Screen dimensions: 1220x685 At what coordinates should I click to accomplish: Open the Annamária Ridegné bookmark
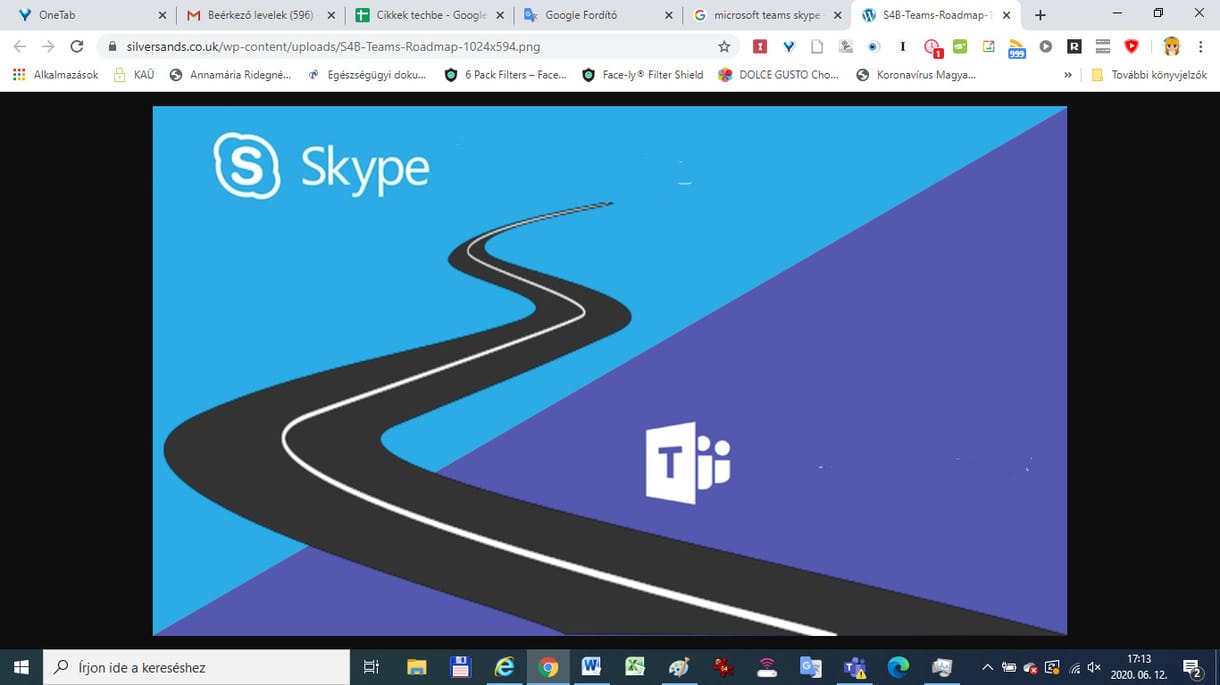231,75
